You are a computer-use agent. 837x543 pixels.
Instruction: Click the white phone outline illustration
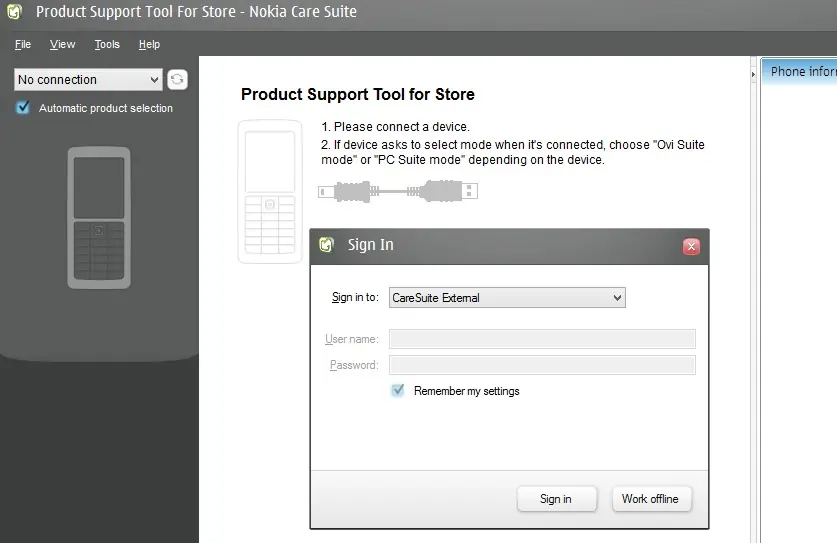tap(270, 191)
